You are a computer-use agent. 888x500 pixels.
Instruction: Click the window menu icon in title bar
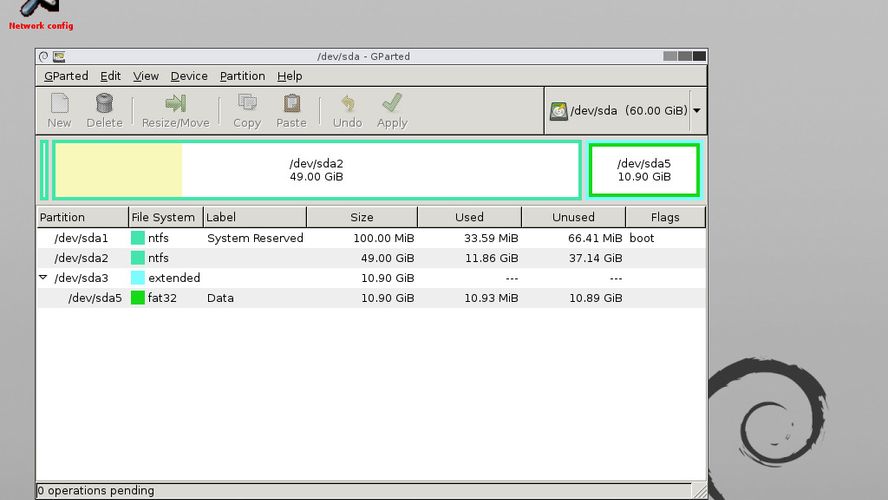(x=44, y=56)
